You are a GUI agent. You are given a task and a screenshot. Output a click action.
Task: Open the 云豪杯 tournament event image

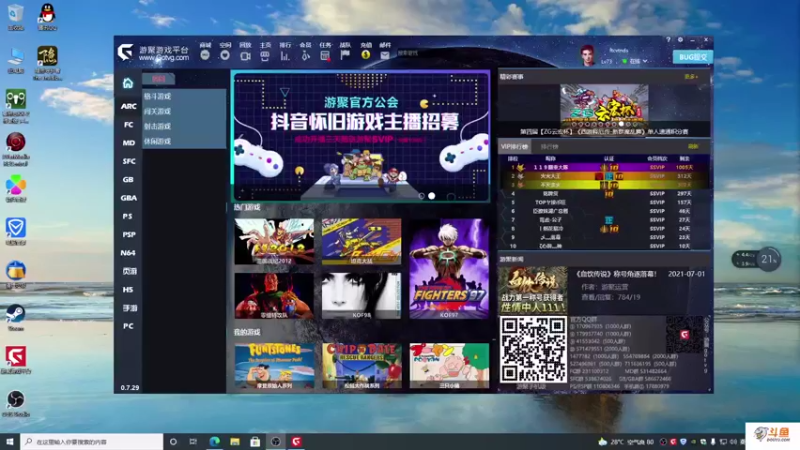click(x=604, y=106)
